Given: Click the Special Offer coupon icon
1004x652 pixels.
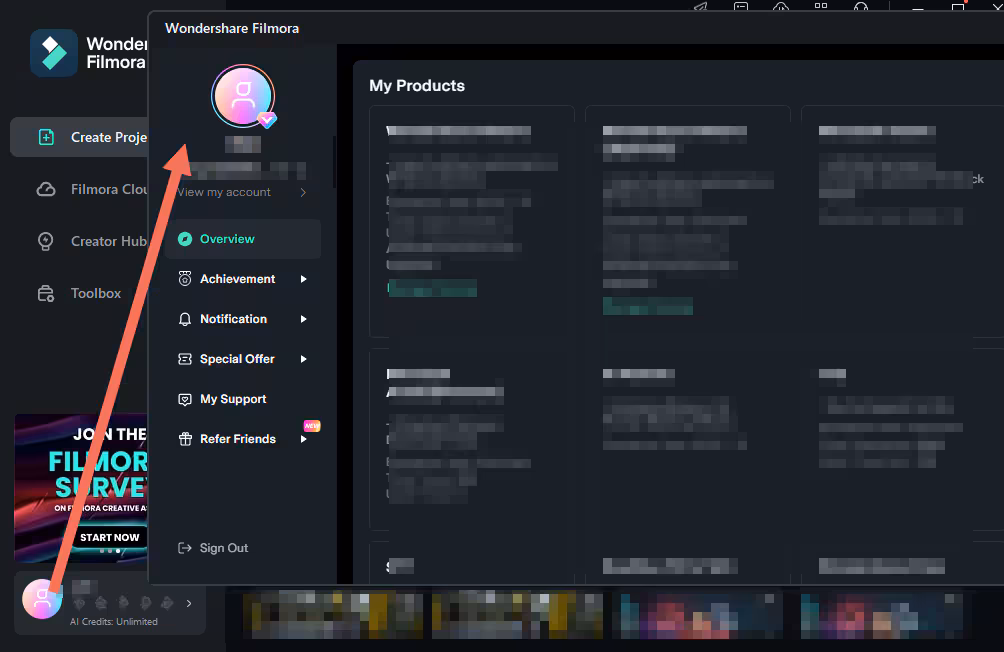Looking at the screenshot, I should point(185,359).
